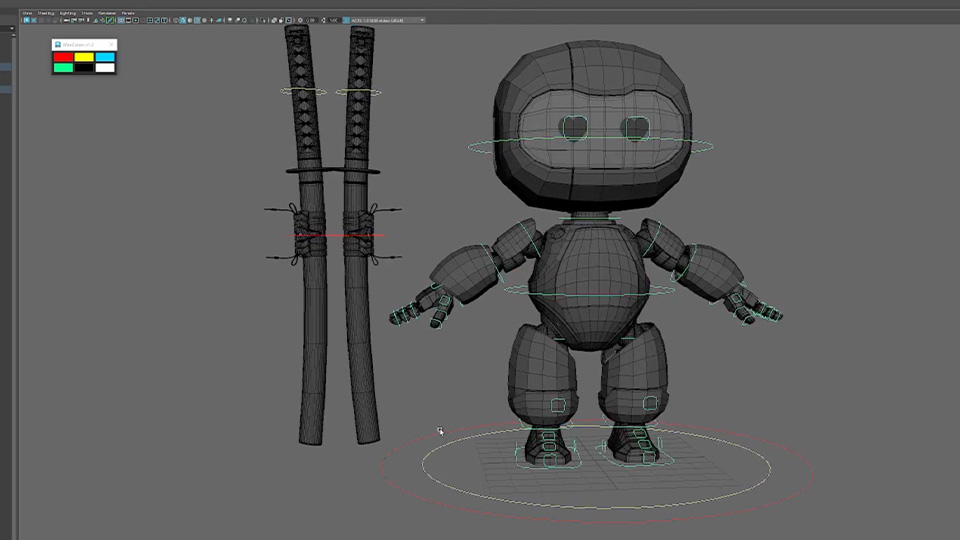Pick the cyan swatch in WireColors
Image resolution: width=960 pixels, height=540 pixels.
coord(105,57)
